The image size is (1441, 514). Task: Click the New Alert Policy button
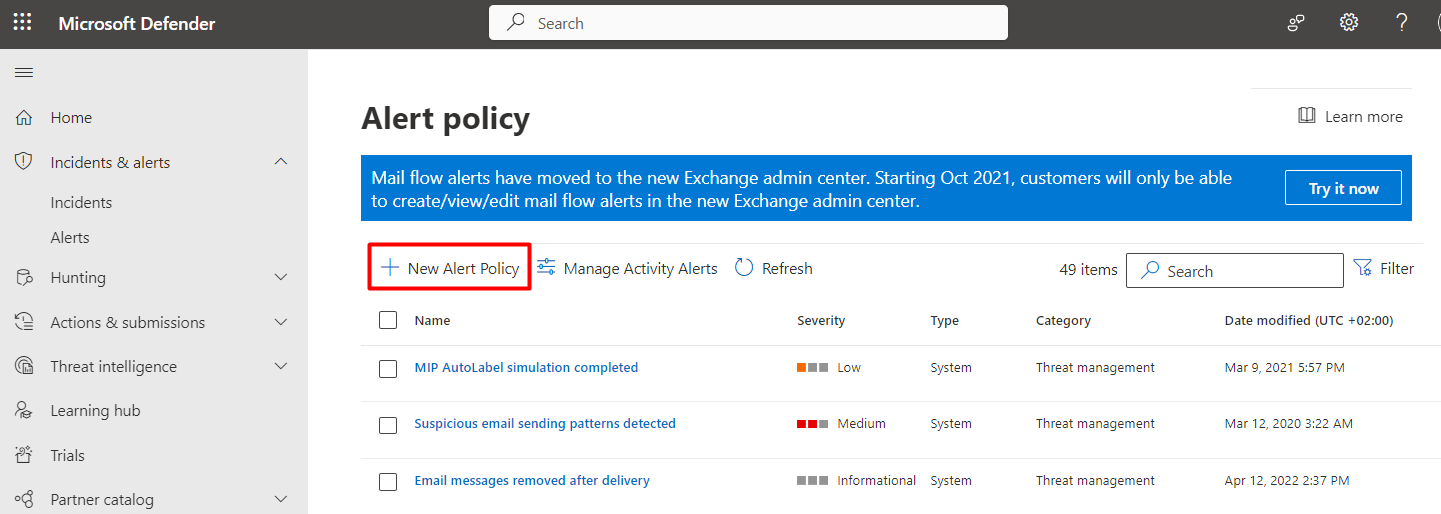point(450,268)
